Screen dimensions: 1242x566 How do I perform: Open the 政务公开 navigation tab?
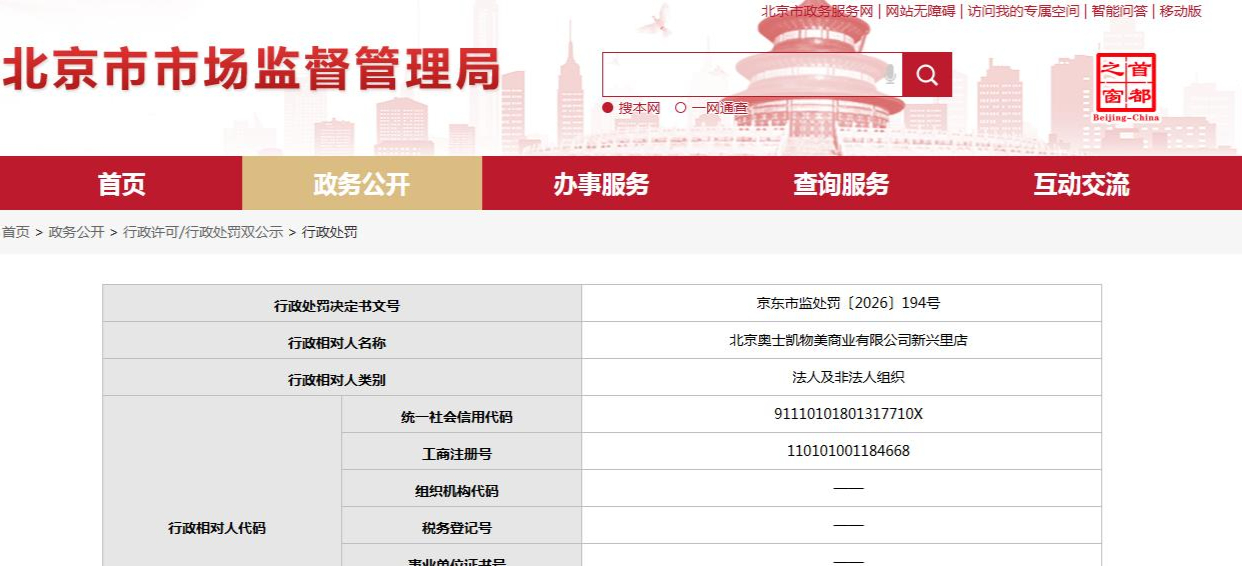click(362, 184)
